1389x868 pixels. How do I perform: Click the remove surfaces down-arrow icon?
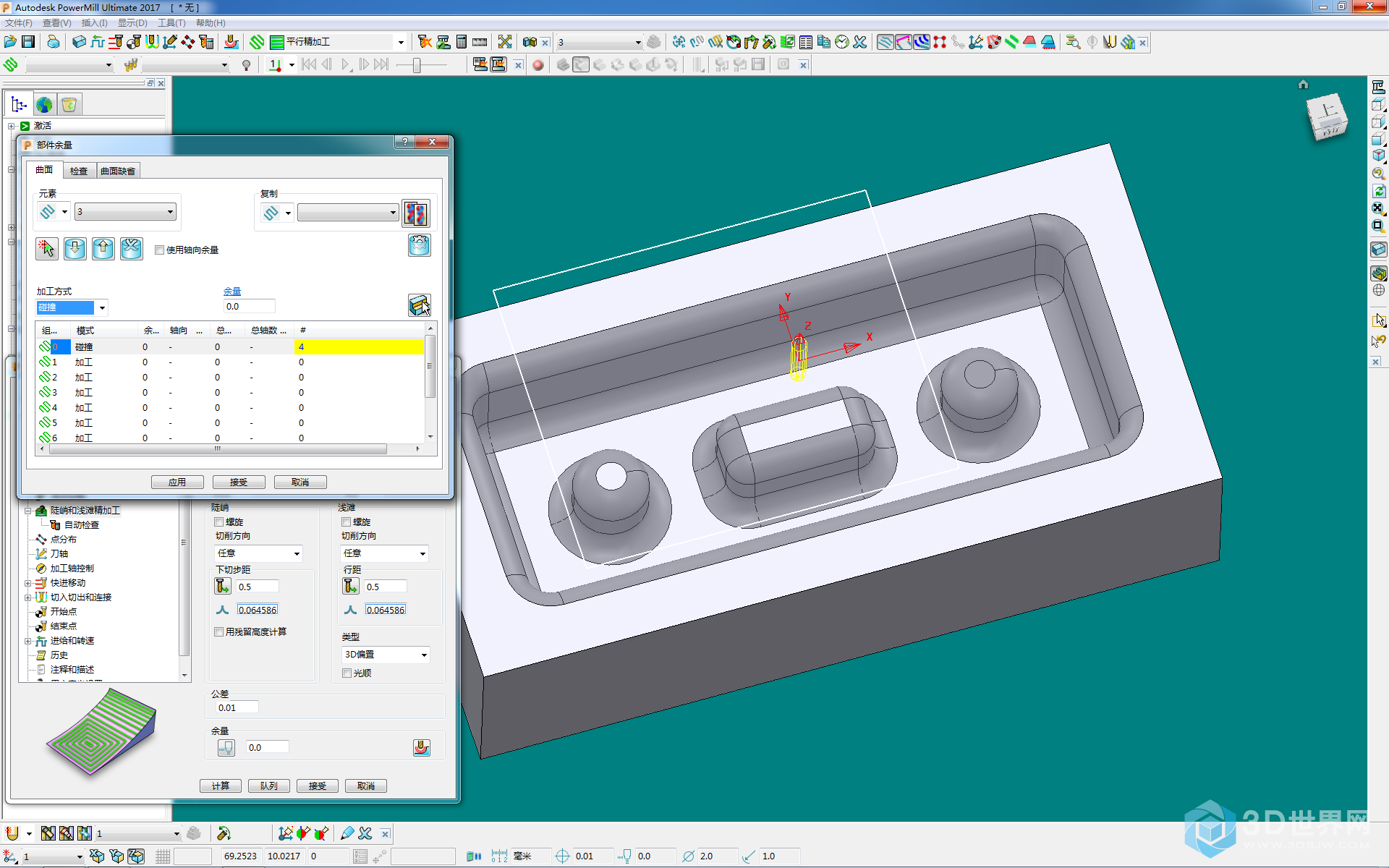point(75,249)
